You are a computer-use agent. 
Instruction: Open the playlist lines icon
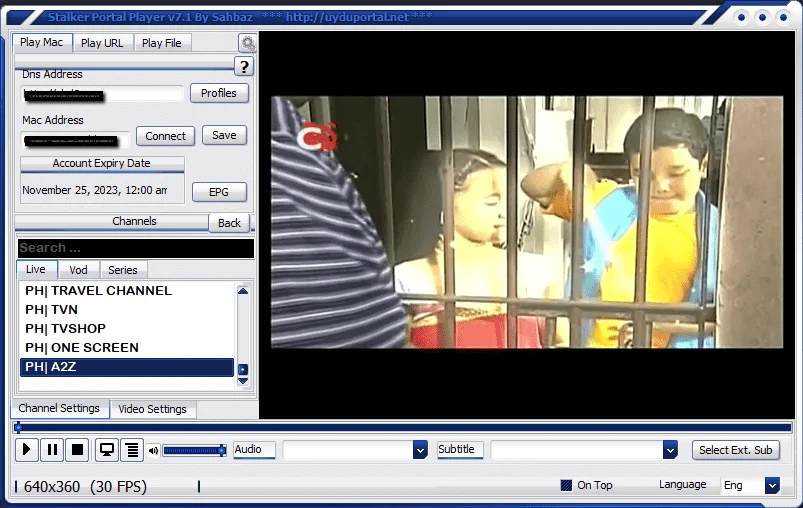132,450
